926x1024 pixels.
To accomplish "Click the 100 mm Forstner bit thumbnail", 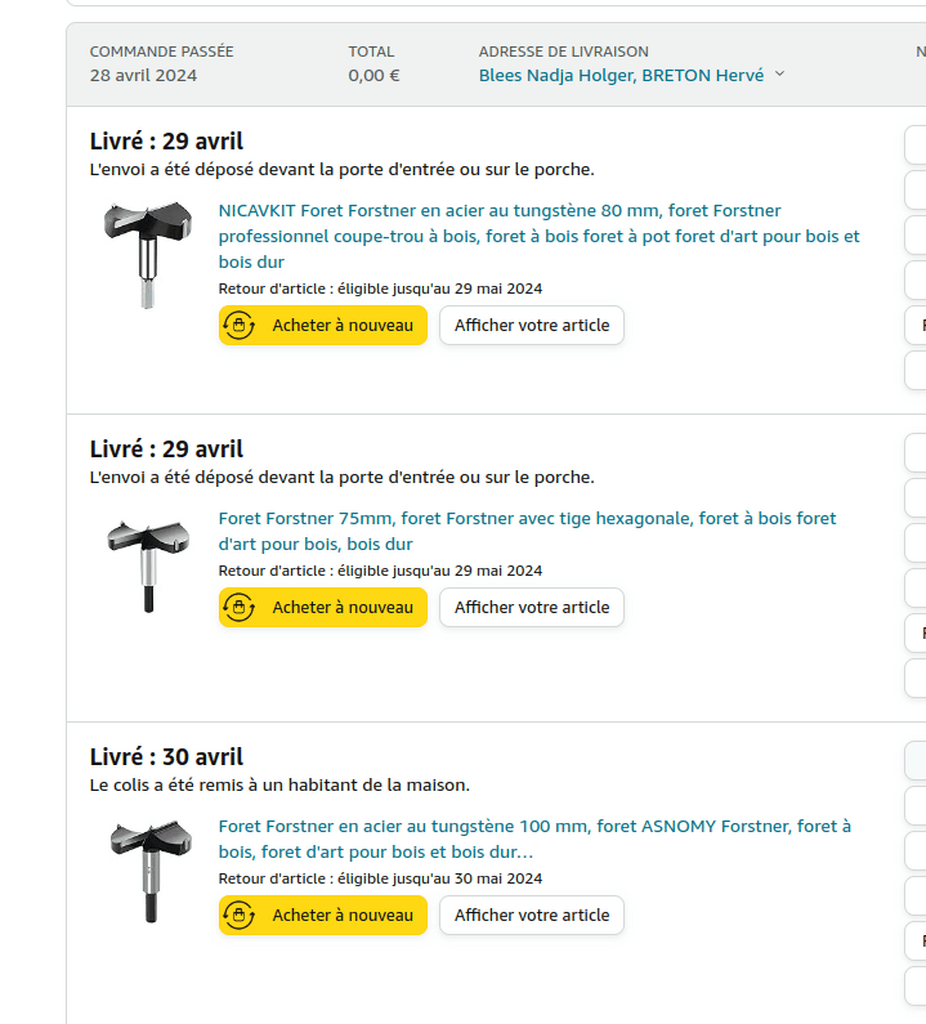I will (151, 871).
